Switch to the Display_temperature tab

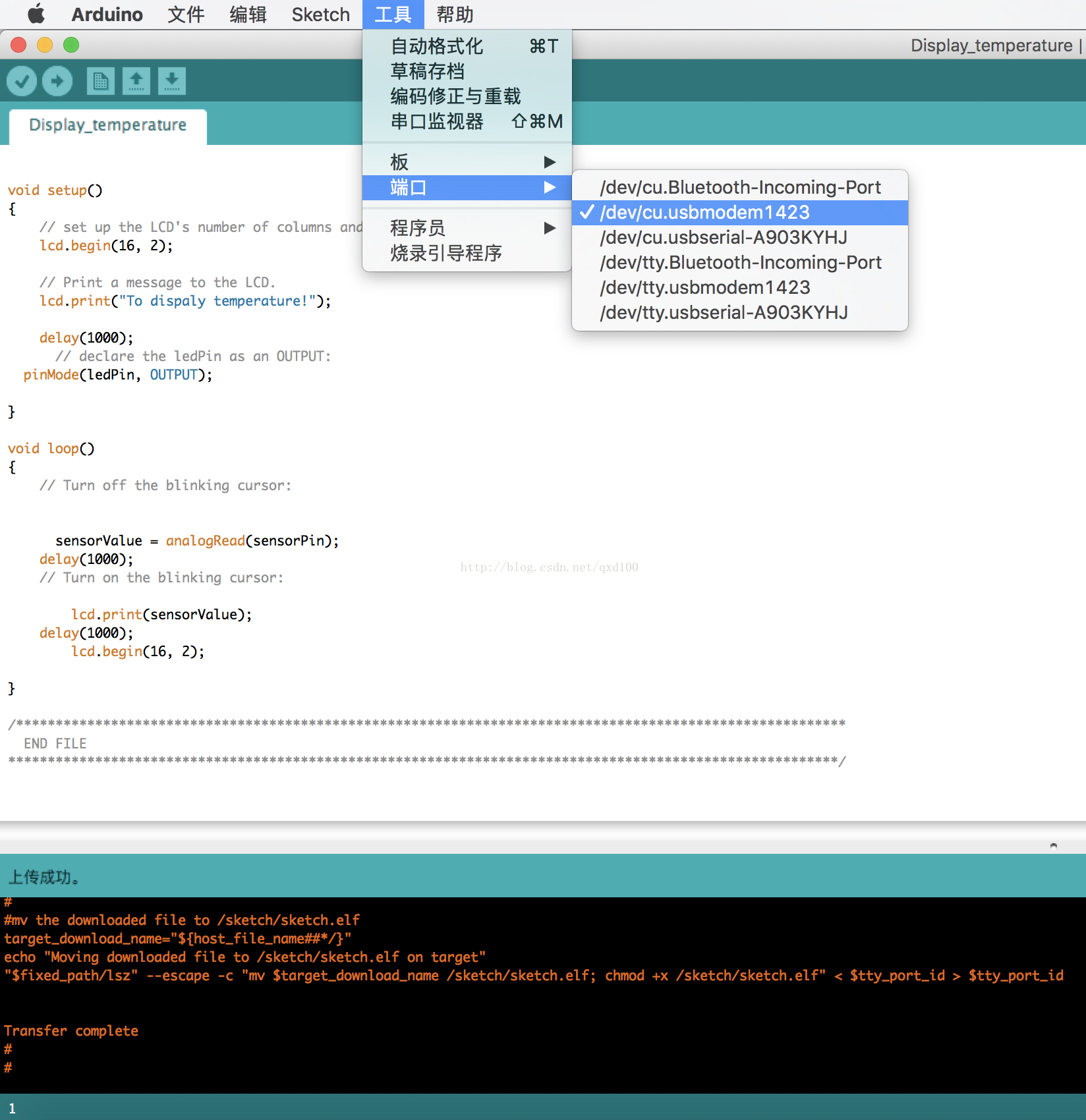108,125
